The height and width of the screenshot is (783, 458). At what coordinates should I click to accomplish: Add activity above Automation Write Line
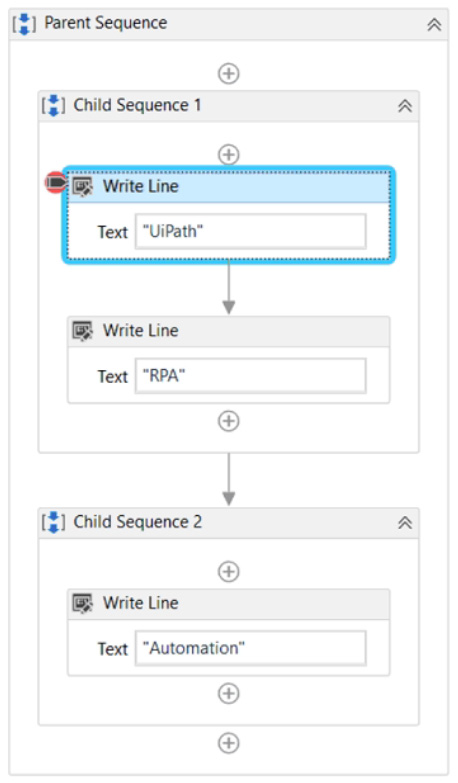click(x=229, y=571)
